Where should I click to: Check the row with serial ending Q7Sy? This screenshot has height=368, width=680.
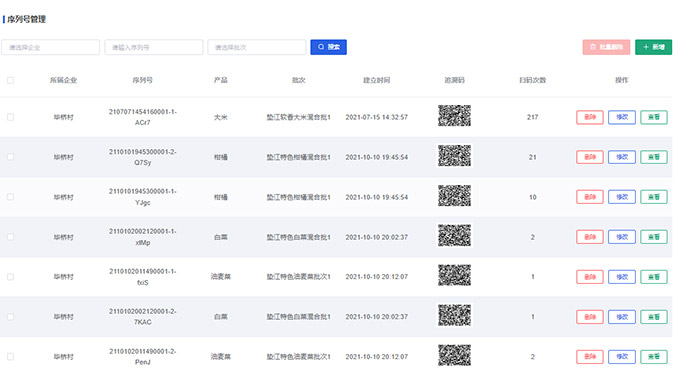(10, 157)
